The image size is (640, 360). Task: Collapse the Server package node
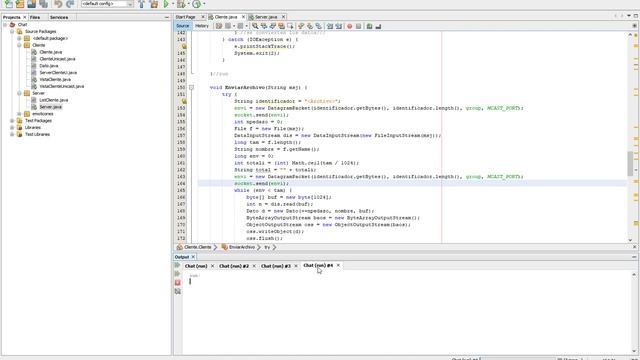click(x=19, y=93)
